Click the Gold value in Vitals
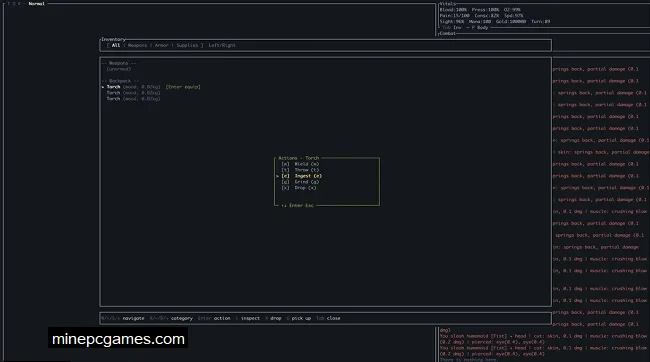 tap(511, 22)
